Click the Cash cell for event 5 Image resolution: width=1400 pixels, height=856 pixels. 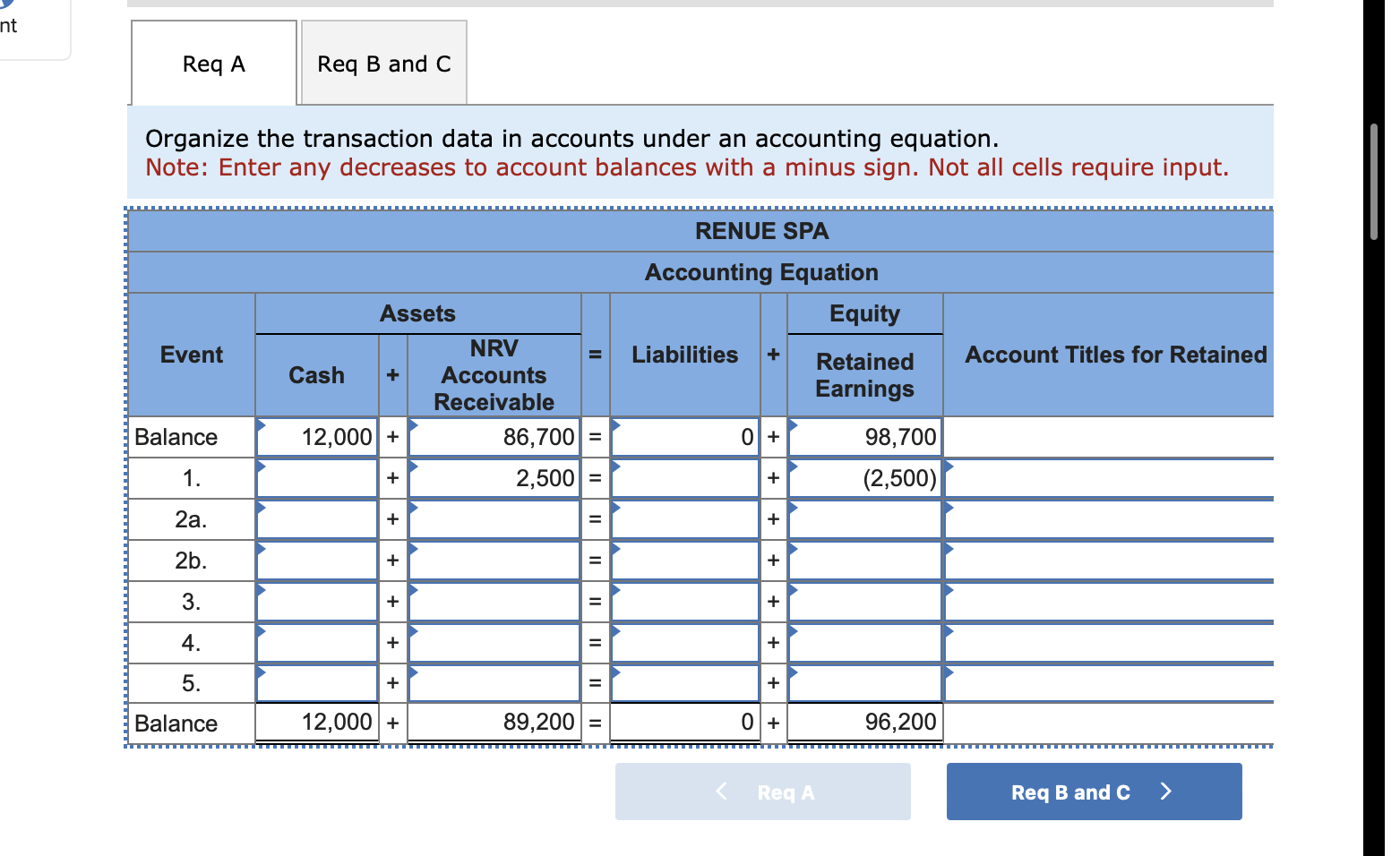[317, 683]
